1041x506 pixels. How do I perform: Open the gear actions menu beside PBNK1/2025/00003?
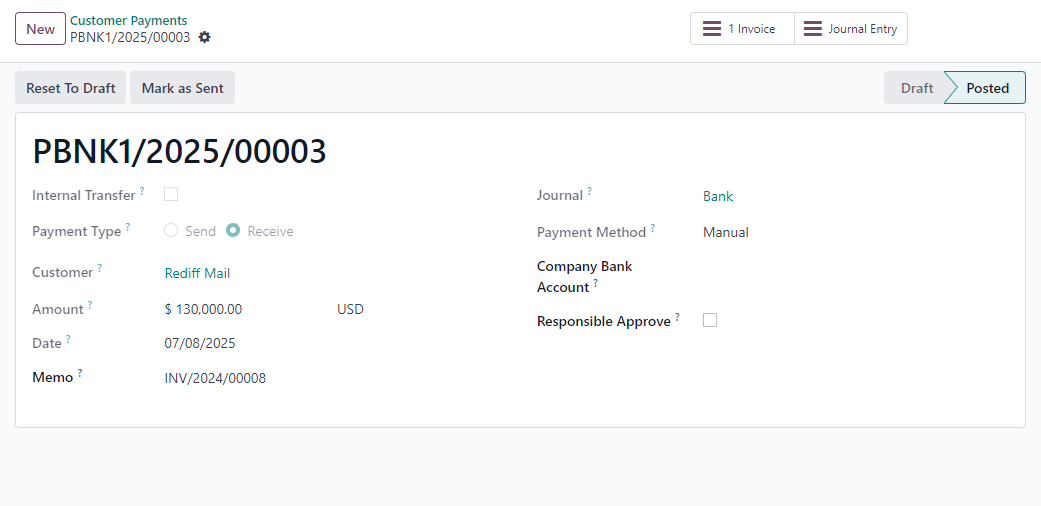204,37
